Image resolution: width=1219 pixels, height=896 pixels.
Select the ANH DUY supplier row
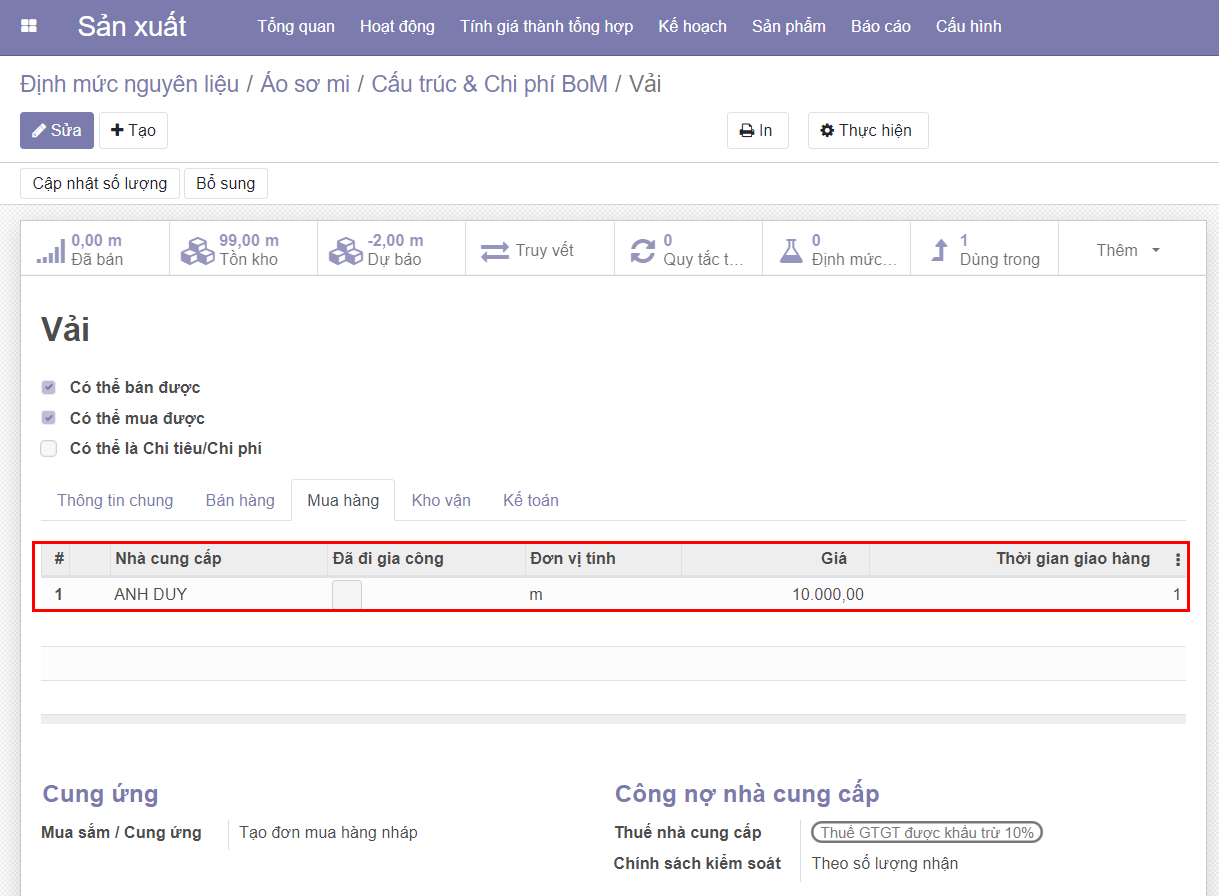click(x=151, y=595)
